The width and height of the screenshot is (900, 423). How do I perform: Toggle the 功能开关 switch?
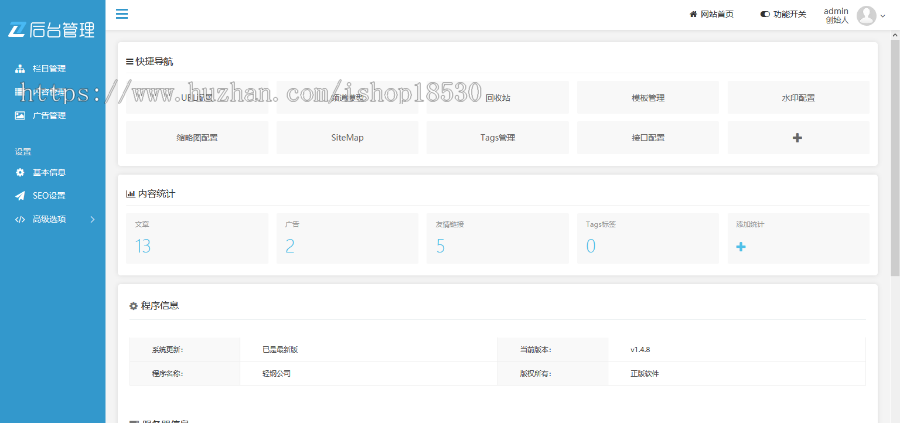(765, 14)
